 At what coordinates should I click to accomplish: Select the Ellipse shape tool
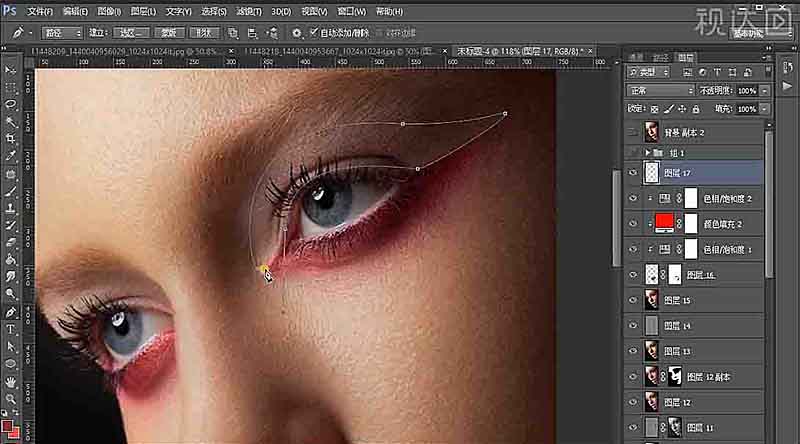pyautogui.click(x=10, y=364)
